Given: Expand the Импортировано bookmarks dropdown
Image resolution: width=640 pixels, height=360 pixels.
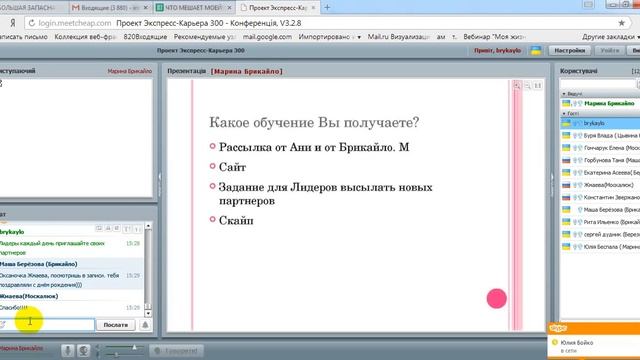Looking at the screenshot, I should tap(359, 37).
